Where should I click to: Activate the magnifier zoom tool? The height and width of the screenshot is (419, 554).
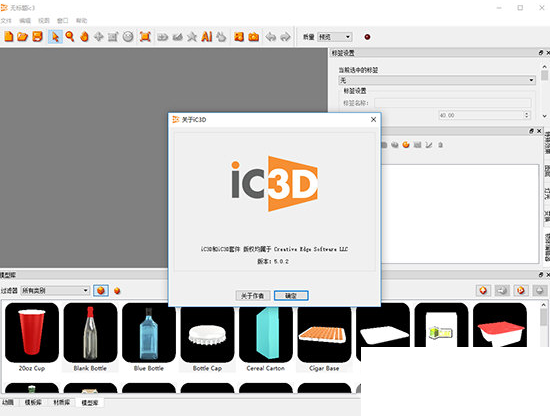(x=70, y=36)
